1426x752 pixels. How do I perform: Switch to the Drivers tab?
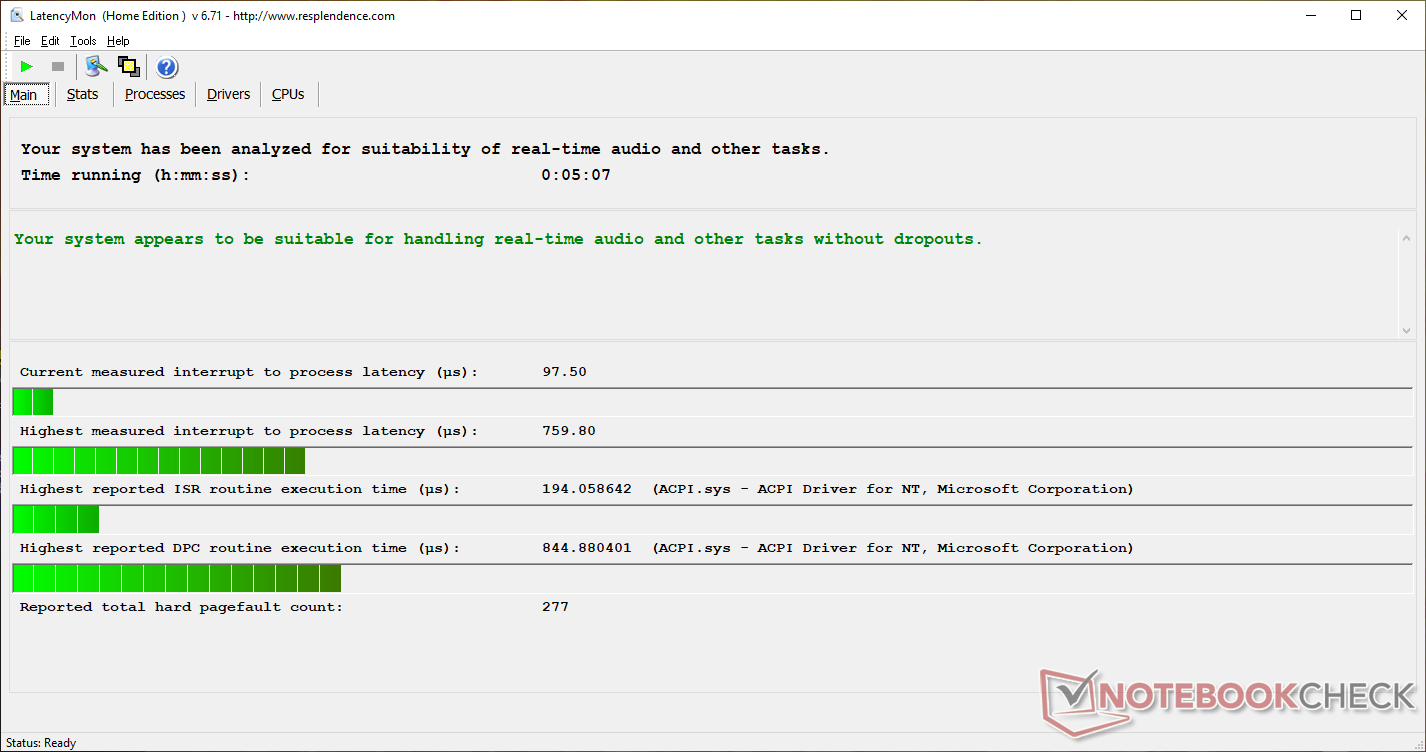click(228, 94)
